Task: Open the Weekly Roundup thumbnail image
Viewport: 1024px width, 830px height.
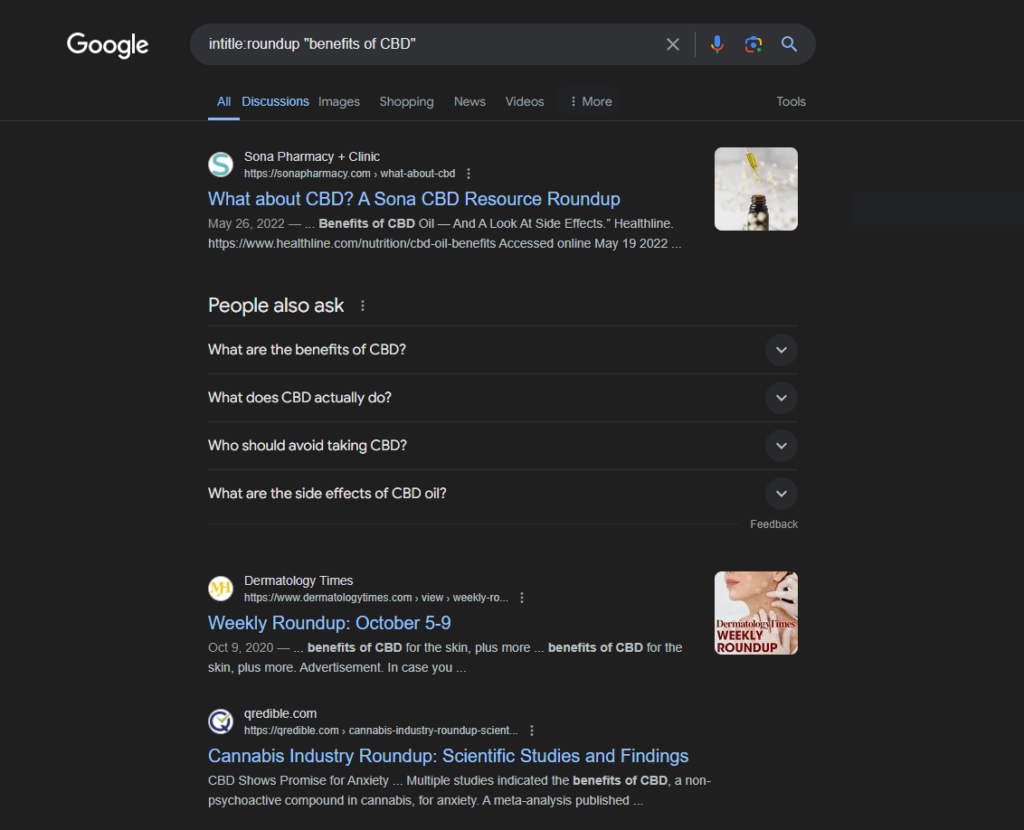Action: [755, 612]
